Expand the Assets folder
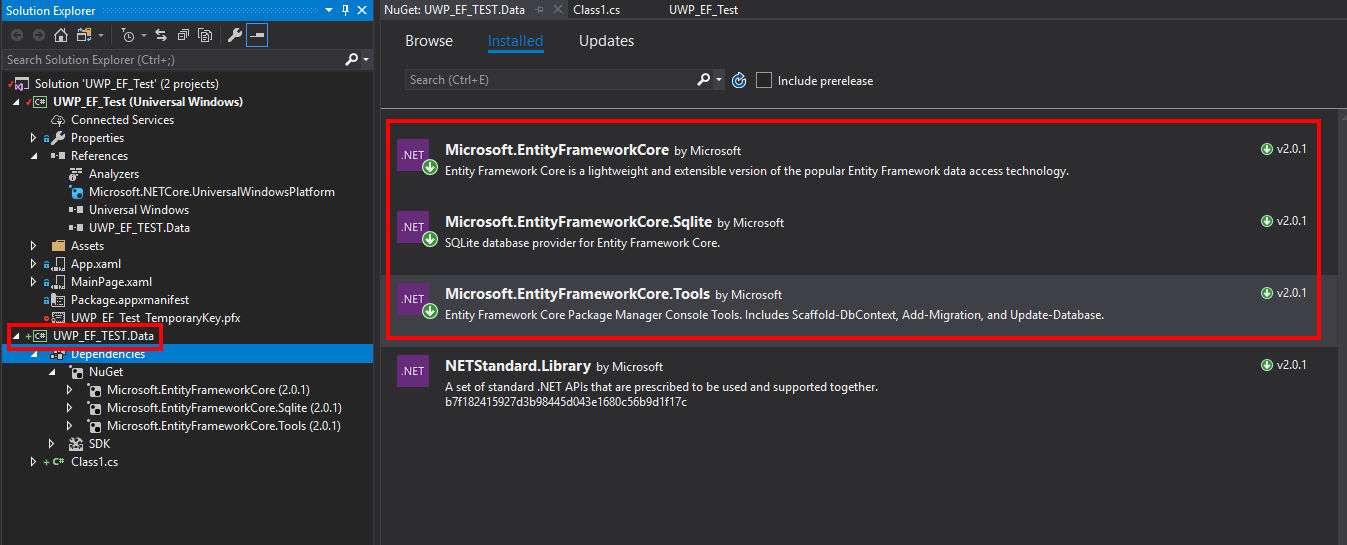This screenshot has height=545, width=1347. click(x=33, y=246)
